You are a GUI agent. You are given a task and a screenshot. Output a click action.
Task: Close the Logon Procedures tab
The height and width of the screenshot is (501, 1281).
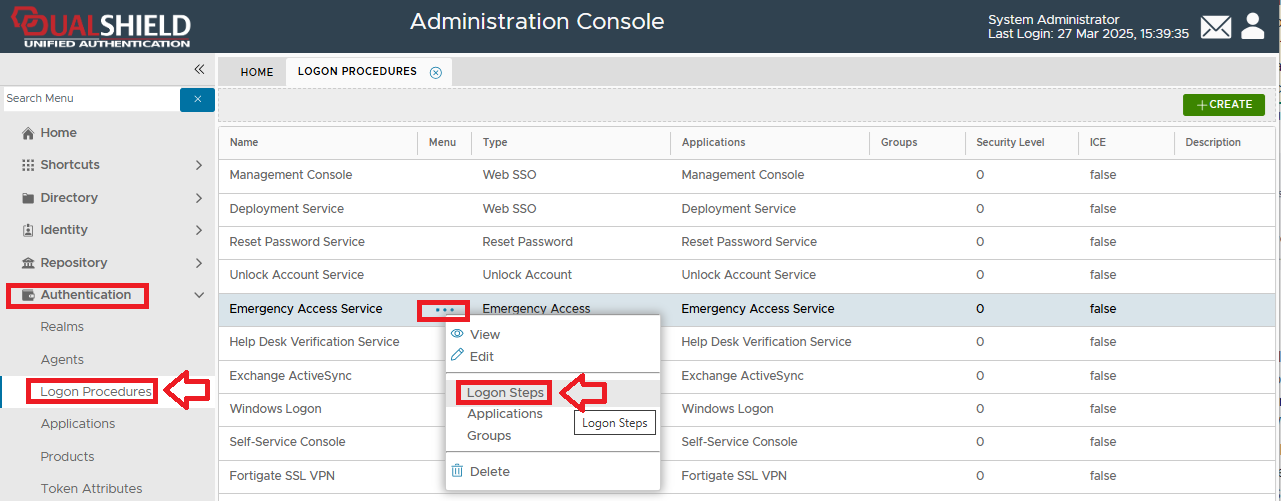(435, 72)
